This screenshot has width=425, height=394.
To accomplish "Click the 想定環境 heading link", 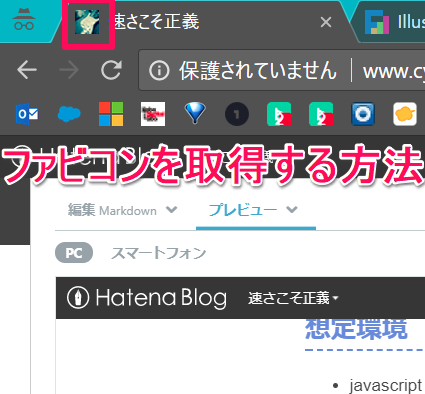I will (x=356, y=329).
